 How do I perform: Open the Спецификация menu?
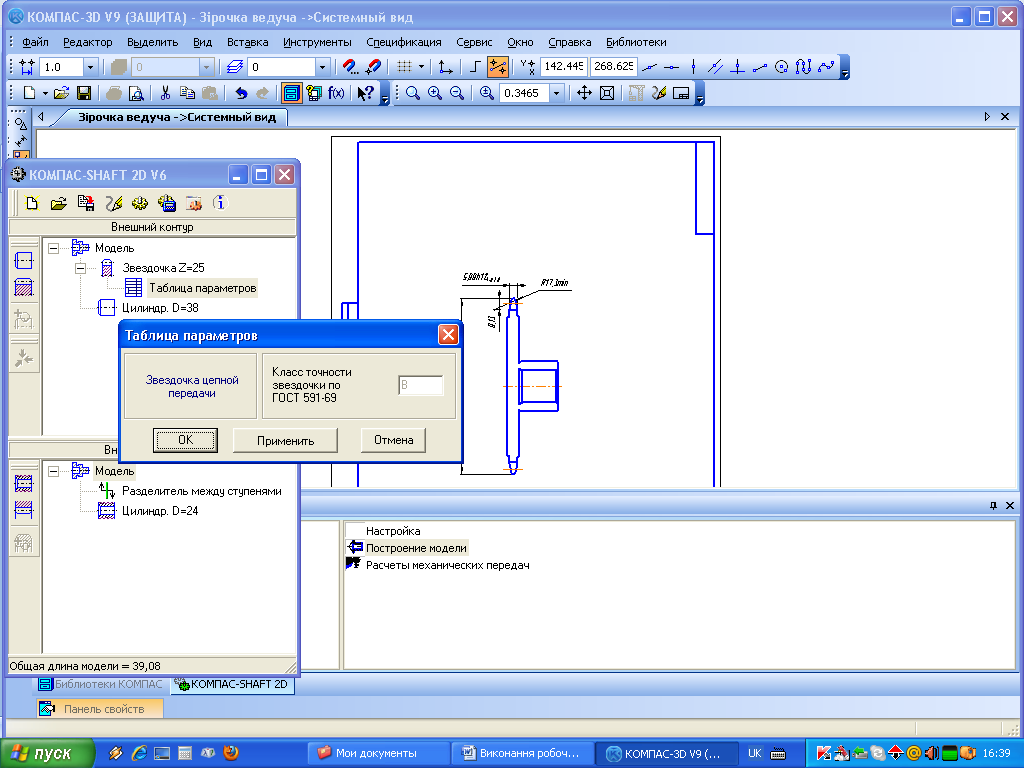404,42
